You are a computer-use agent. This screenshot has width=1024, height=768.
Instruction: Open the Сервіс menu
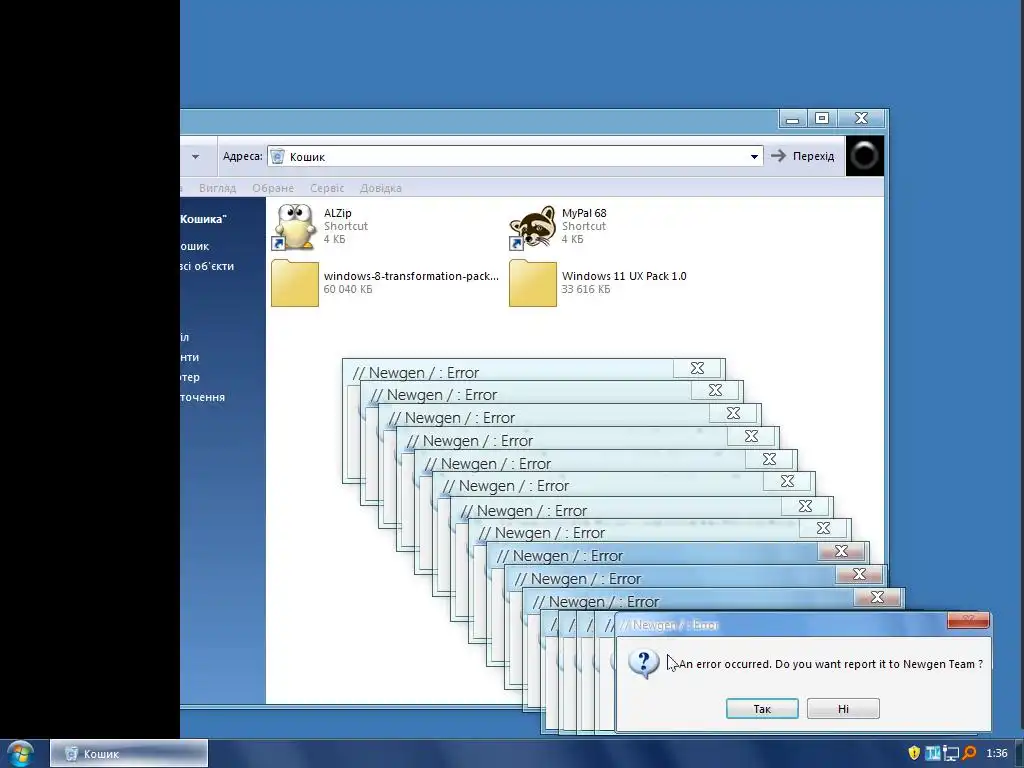point(327,188)
